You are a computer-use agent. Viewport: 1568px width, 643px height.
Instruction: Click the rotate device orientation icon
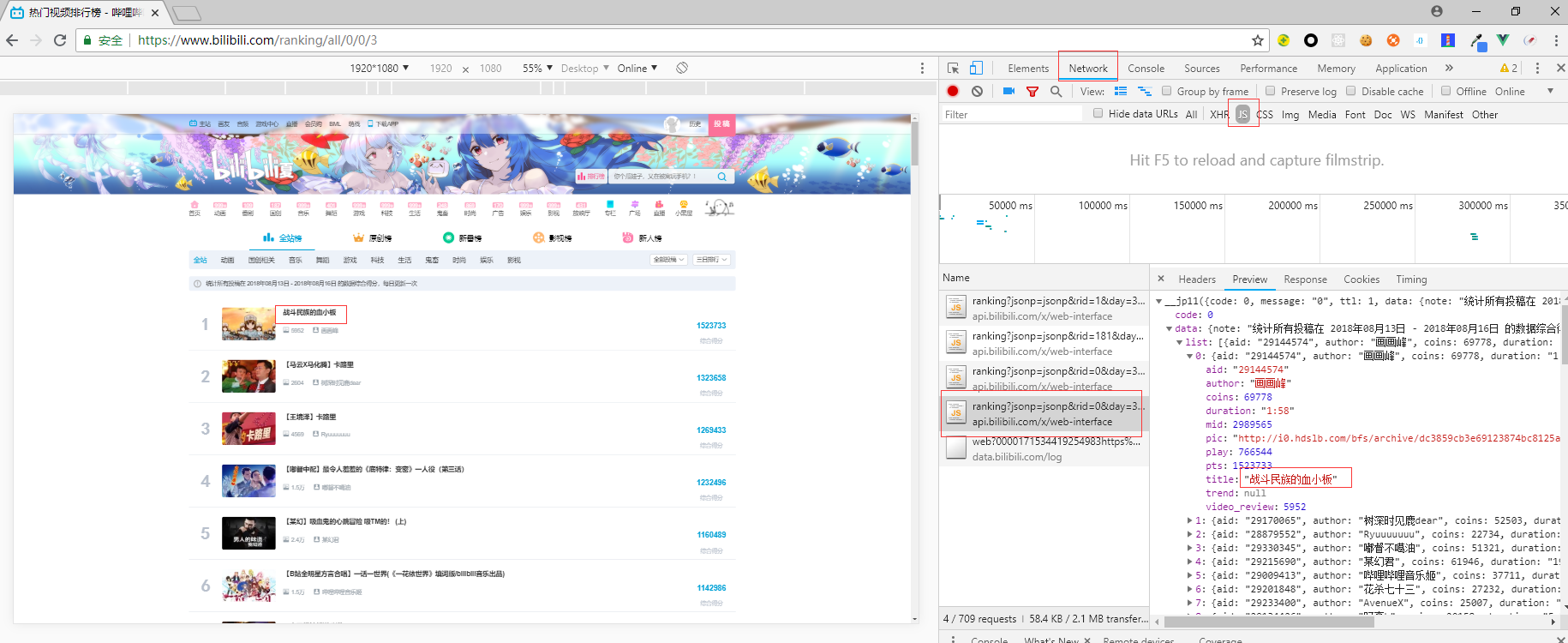[x=682, y=68]
